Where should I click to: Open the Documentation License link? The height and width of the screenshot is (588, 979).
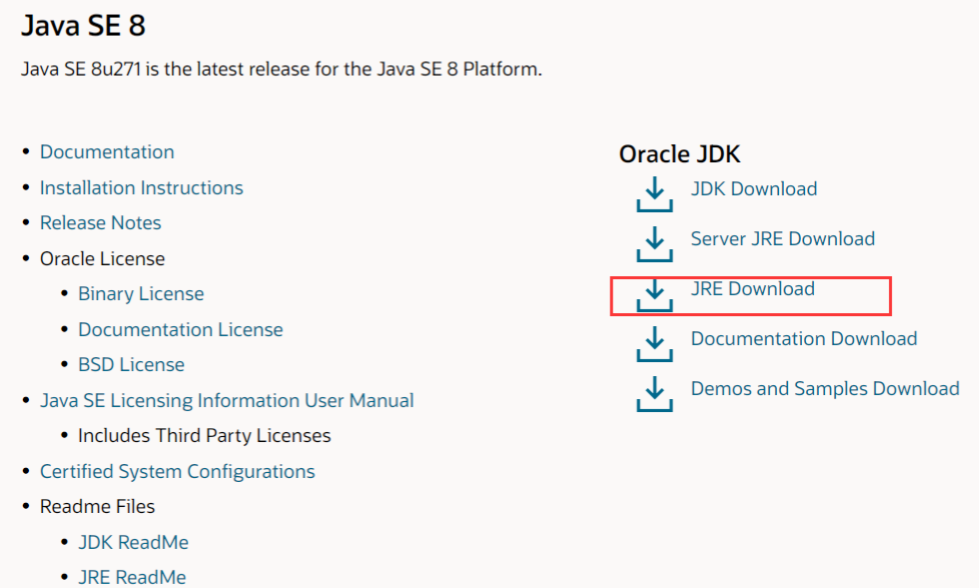(x=180, y=329)
